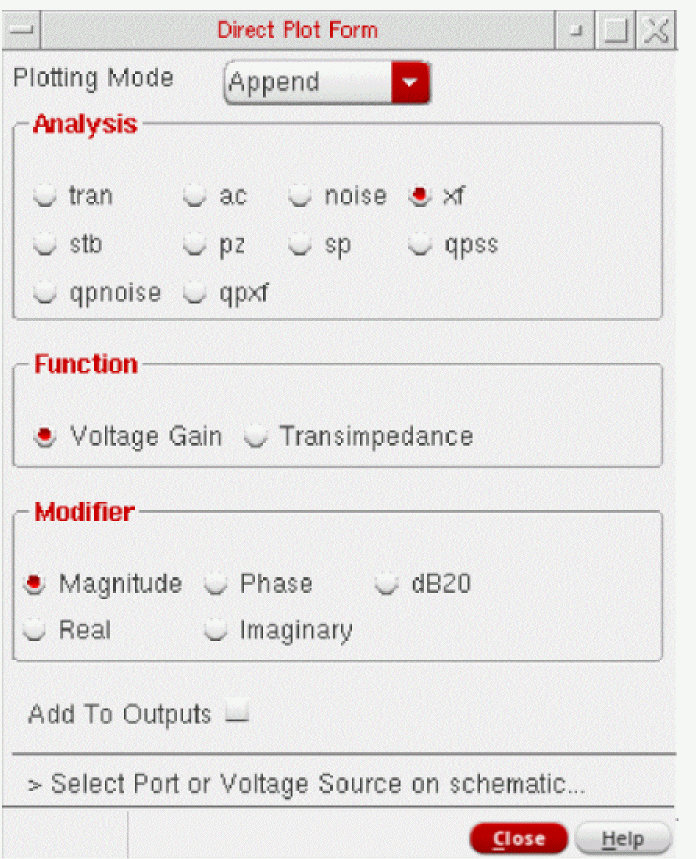Click the Close button
This screenshot has height=859, width=696.
point(518,838)
